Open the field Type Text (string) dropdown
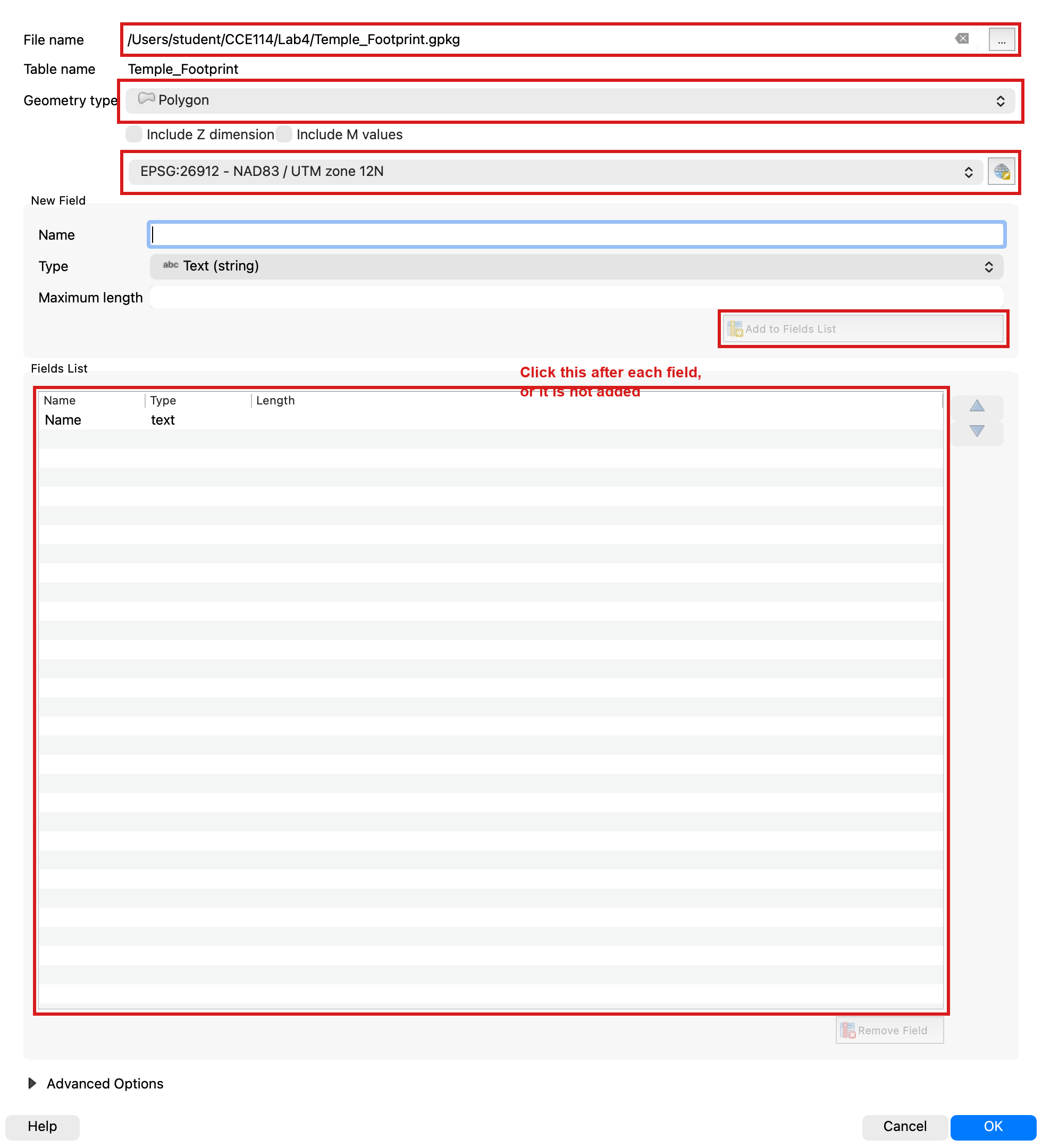Image resolution: width=1042 pixels, height=1148 pixels. click(x=576, y=266)
